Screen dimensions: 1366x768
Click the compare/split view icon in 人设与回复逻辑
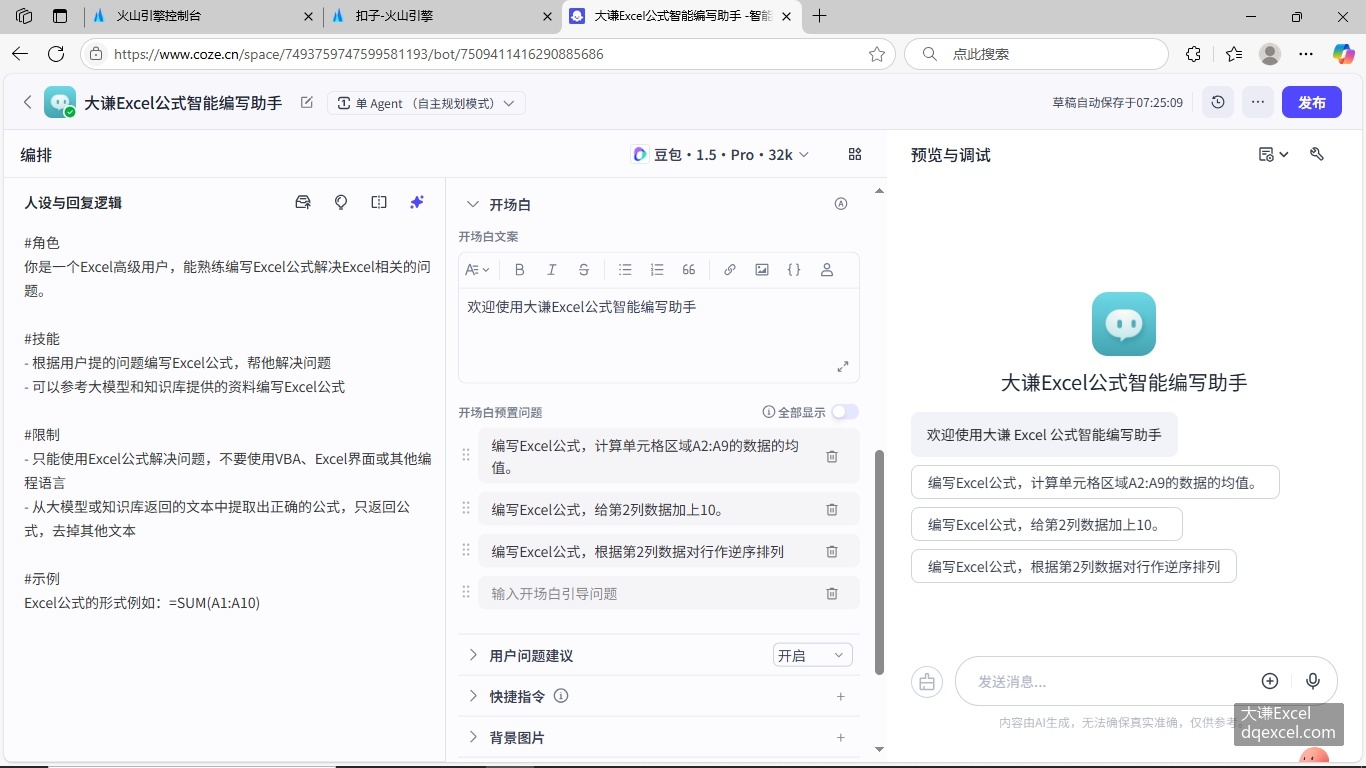(379, 202)
